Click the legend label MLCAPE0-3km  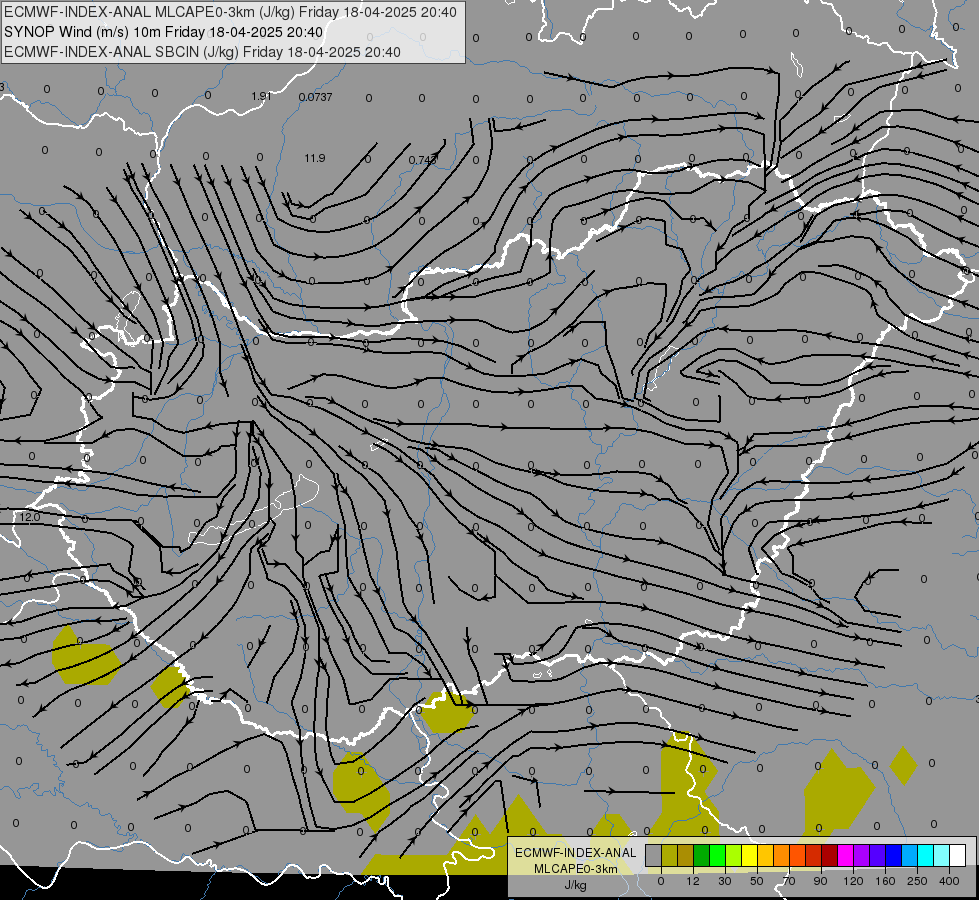576,869
